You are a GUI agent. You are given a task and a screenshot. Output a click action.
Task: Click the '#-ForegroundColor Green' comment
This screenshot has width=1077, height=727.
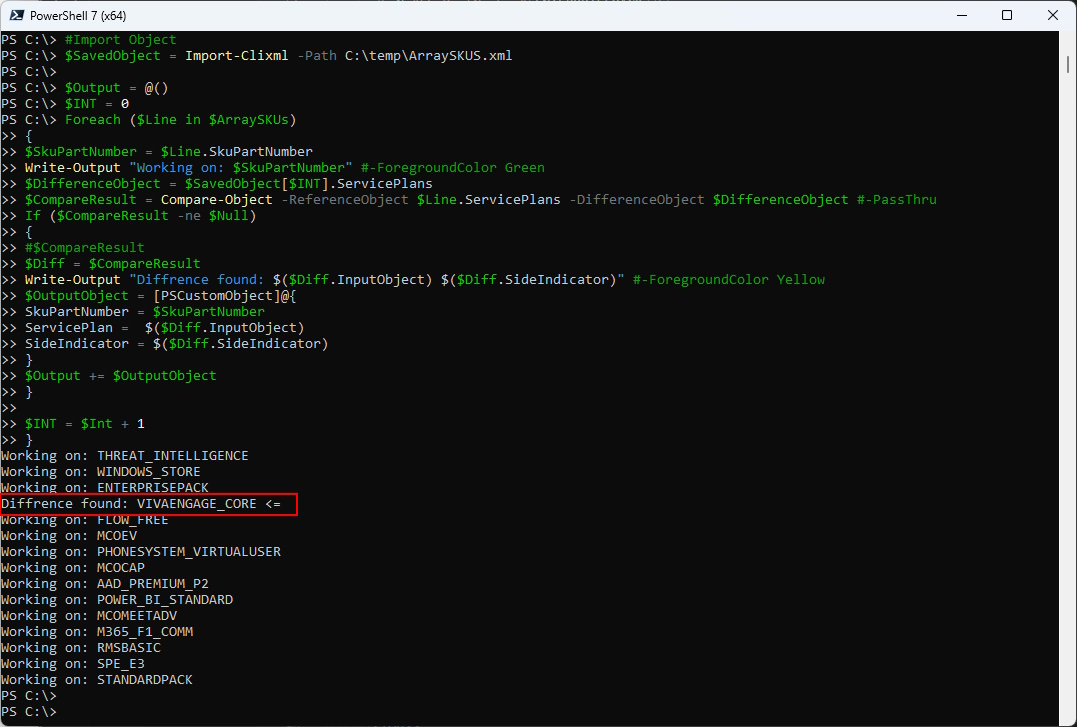(x=452, y=168)
